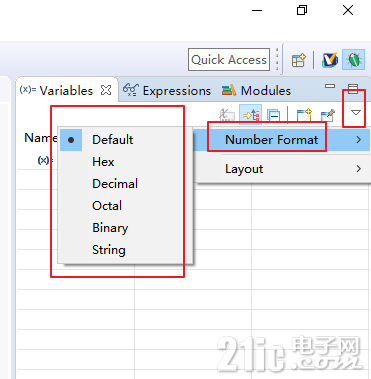
Task: Open the View Menu triangle dropdown
Action: (356, 113)
